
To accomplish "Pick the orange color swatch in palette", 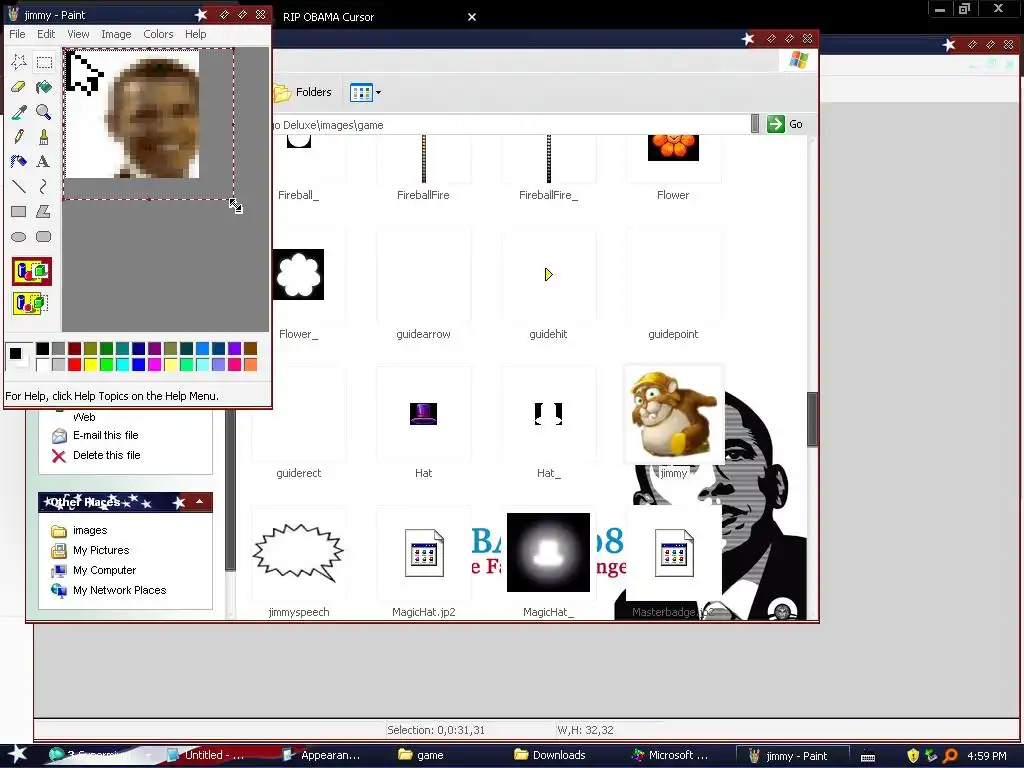I will 250,364.
